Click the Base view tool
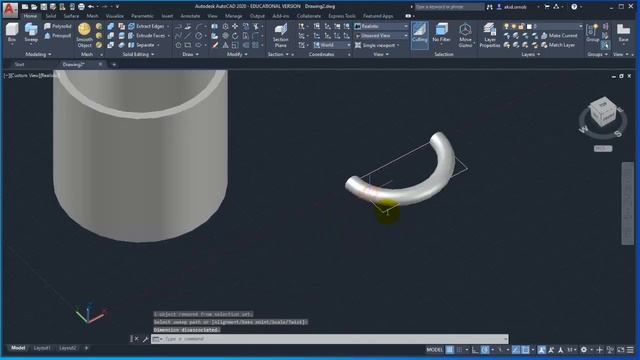 [x=623, y=33]
